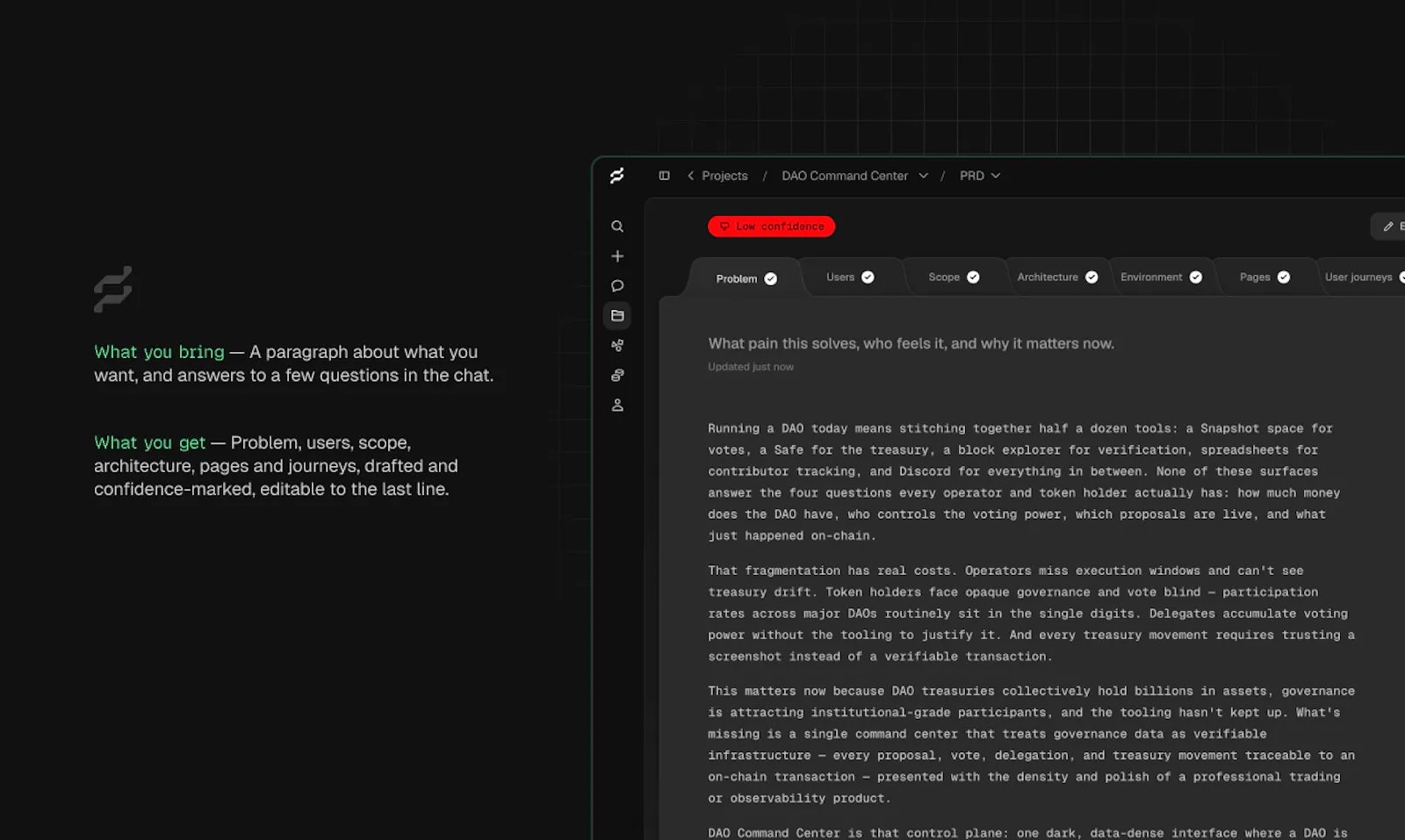Click the green 'What you get' text
Viewport: 1405px width, 840px height.
tap(149, 443)
